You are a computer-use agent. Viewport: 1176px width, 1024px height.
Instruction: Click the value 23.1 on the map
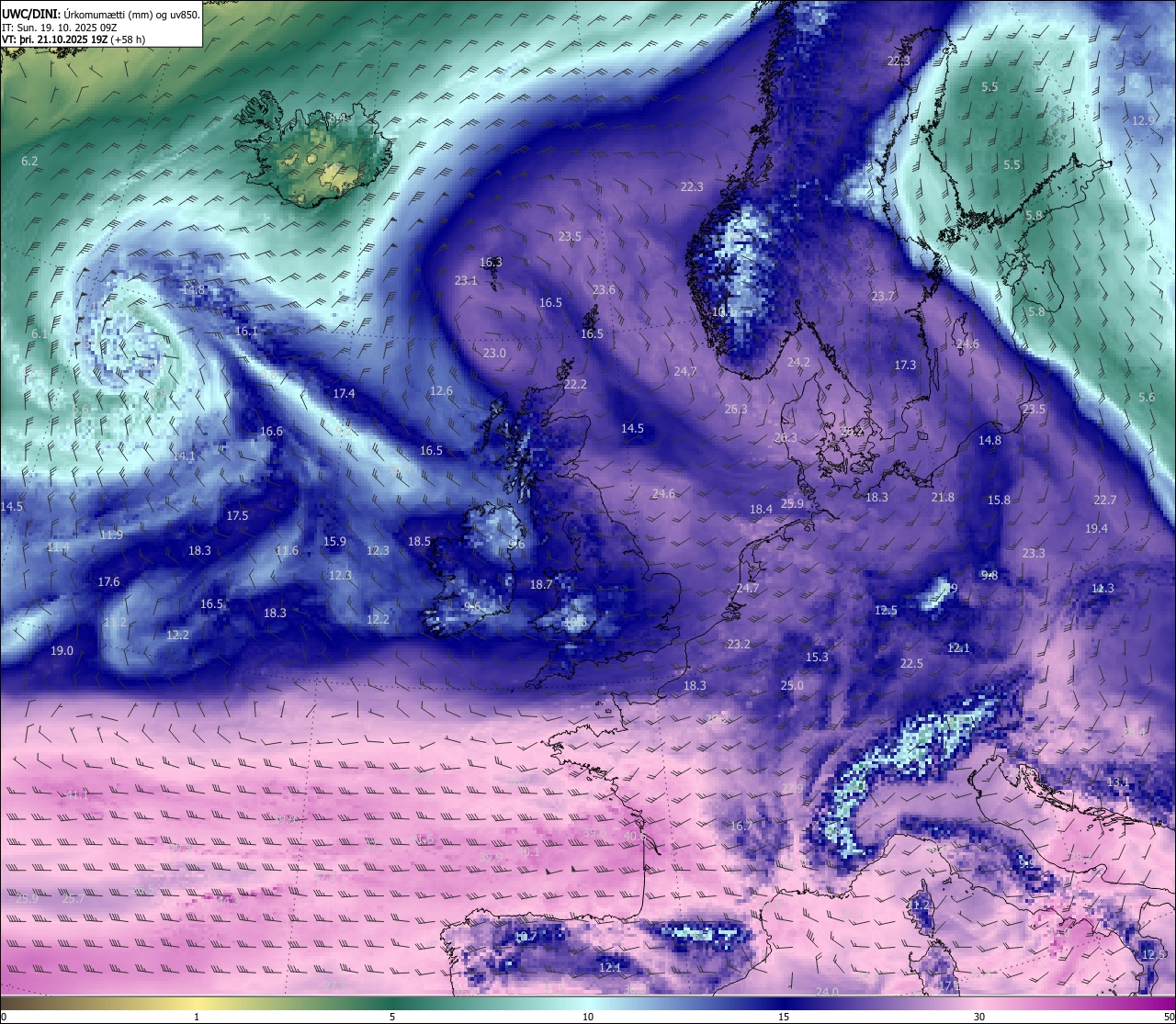point(466,280)
